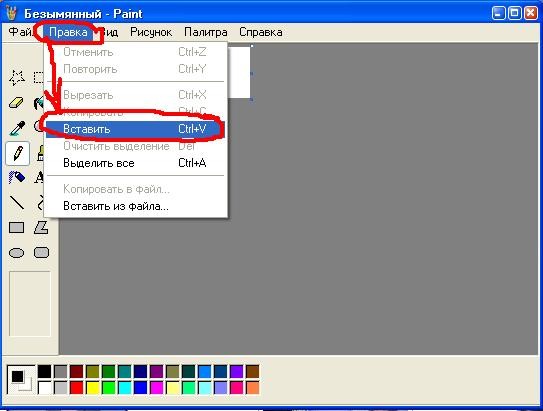The height and width of the screenshot is (411, 543).
Task: Select the Rectangle shape tool
Action: [17, 228]
